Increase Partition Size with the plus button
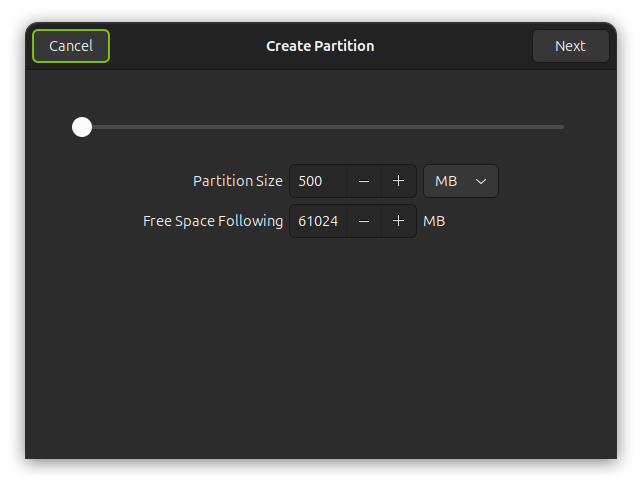The height and width of the screenshot is (487, 642). coord(398,181)
